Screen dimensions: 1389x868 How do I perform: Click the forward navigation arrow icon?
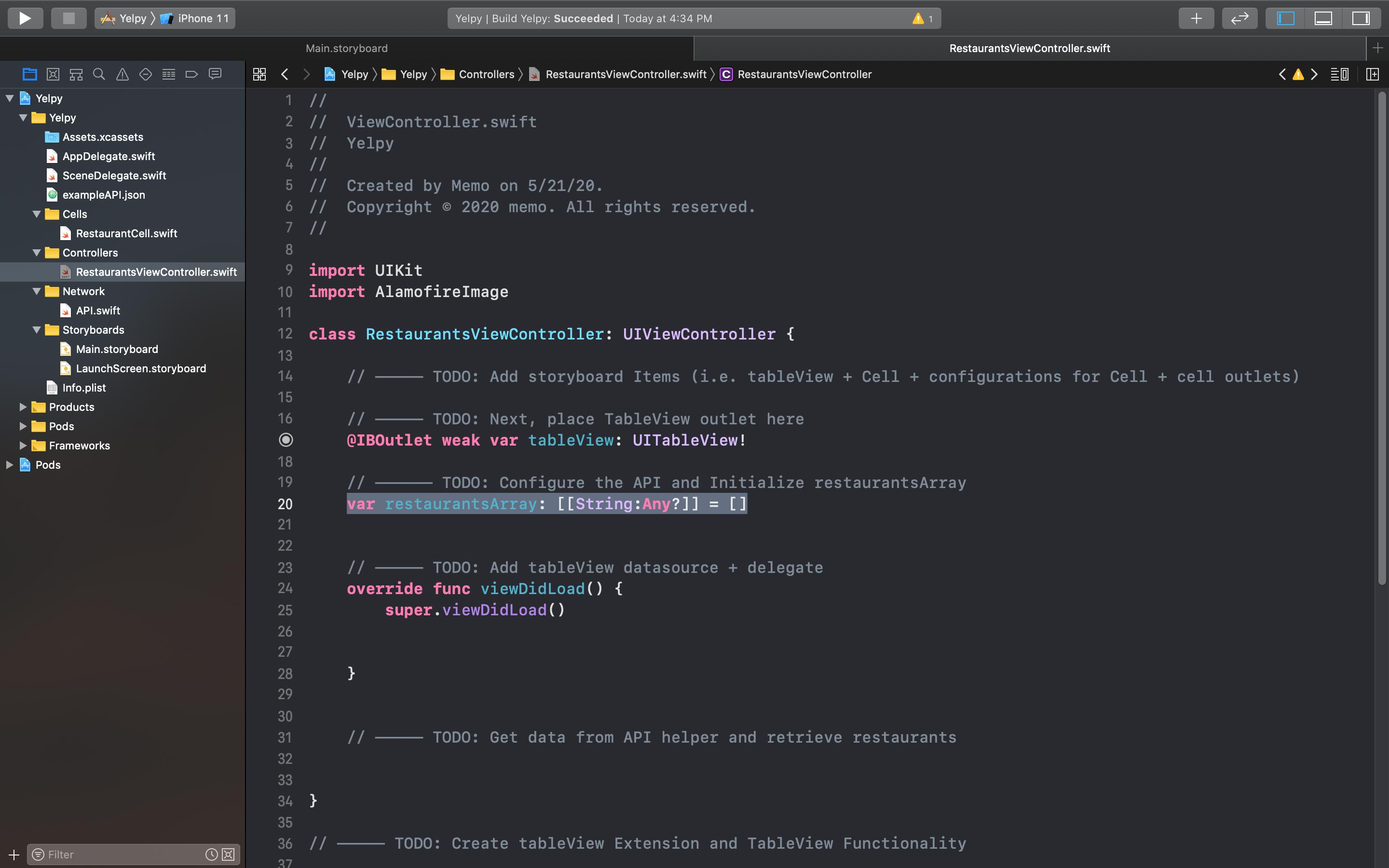coord(306,74)
